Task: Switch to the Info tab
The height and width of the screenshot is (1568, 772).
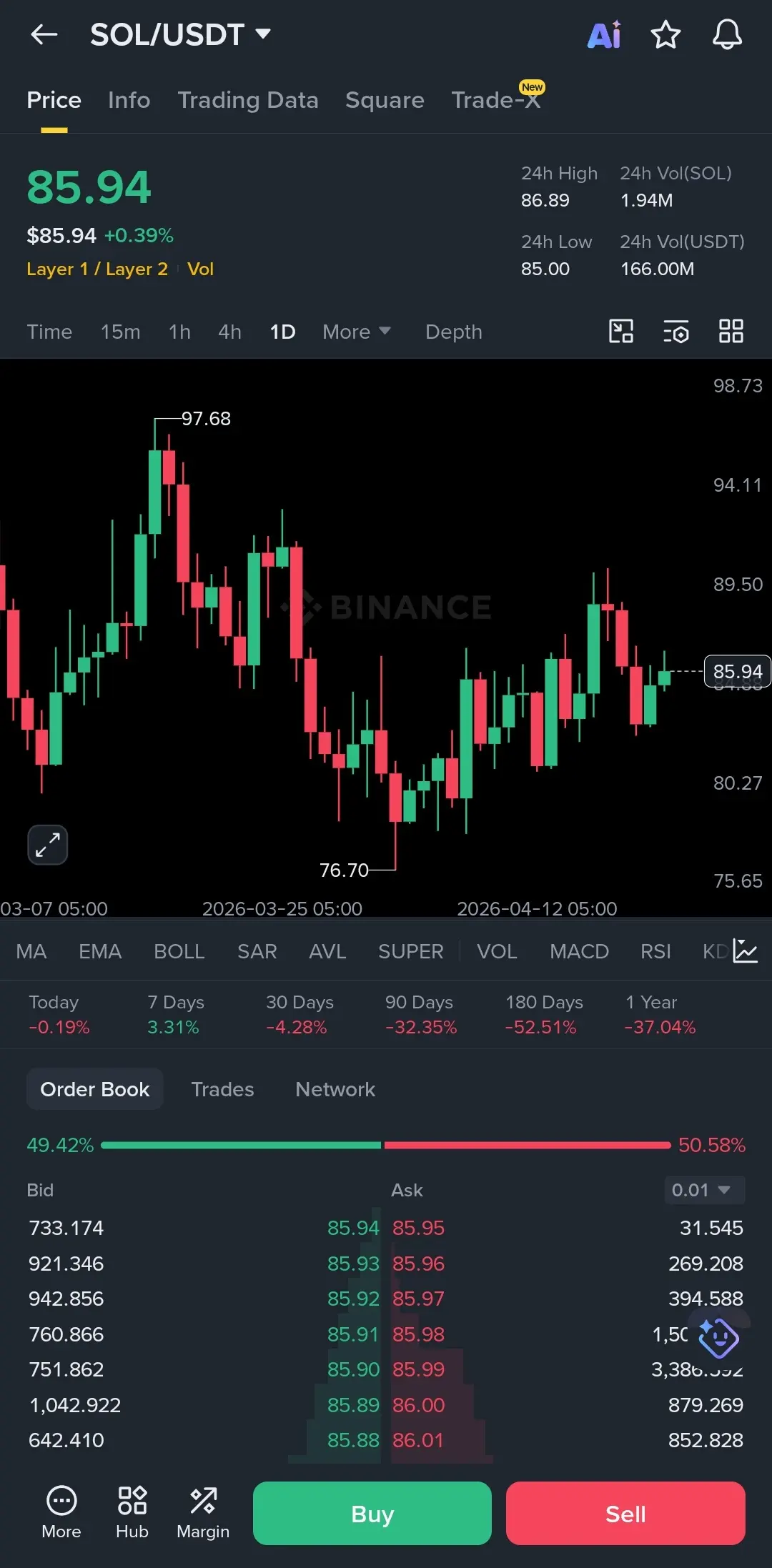Action: point(129,100)
